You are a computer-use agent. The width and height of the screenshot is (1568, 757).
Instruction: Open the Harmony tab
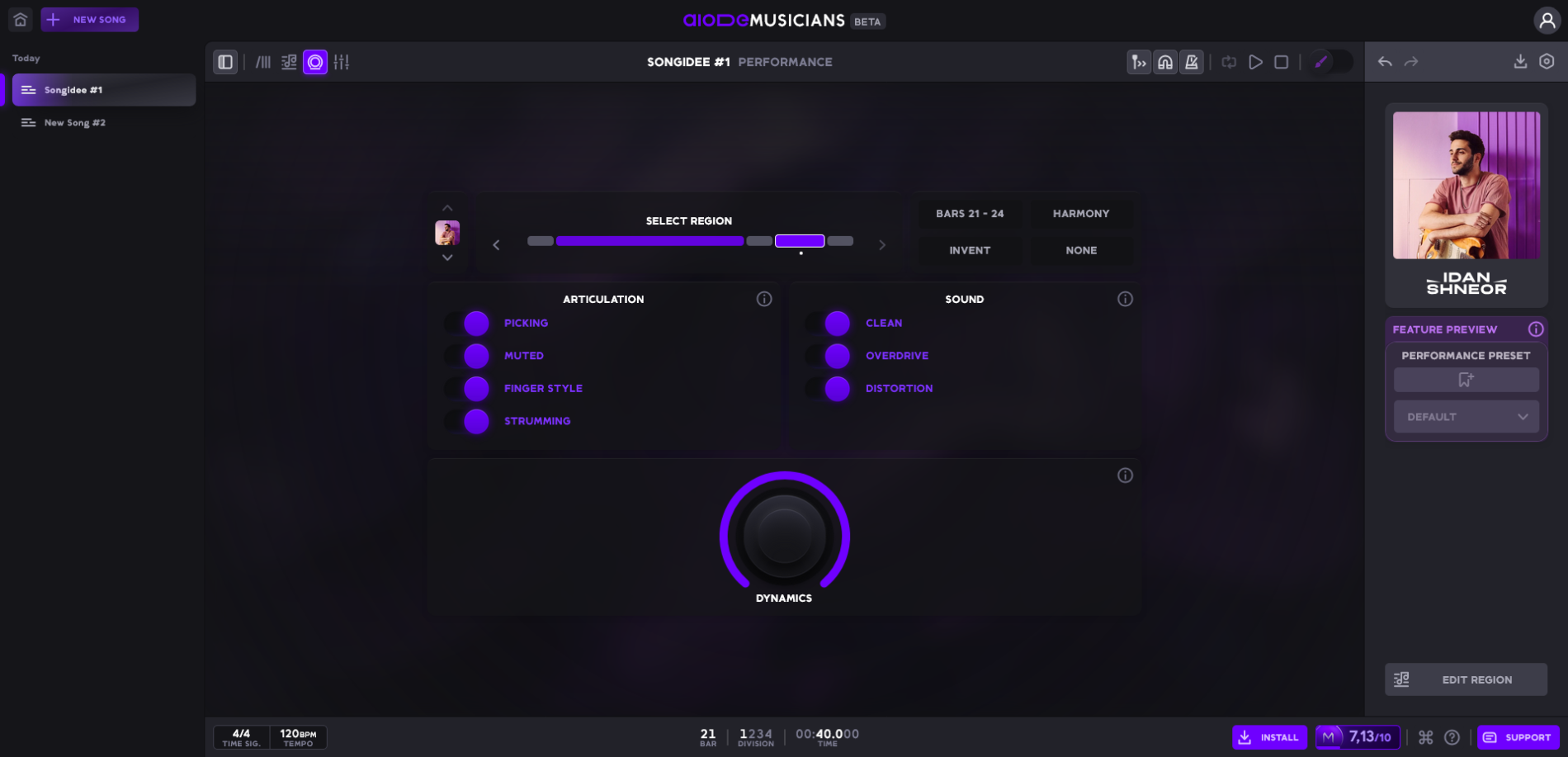[x=1081, y=214]
